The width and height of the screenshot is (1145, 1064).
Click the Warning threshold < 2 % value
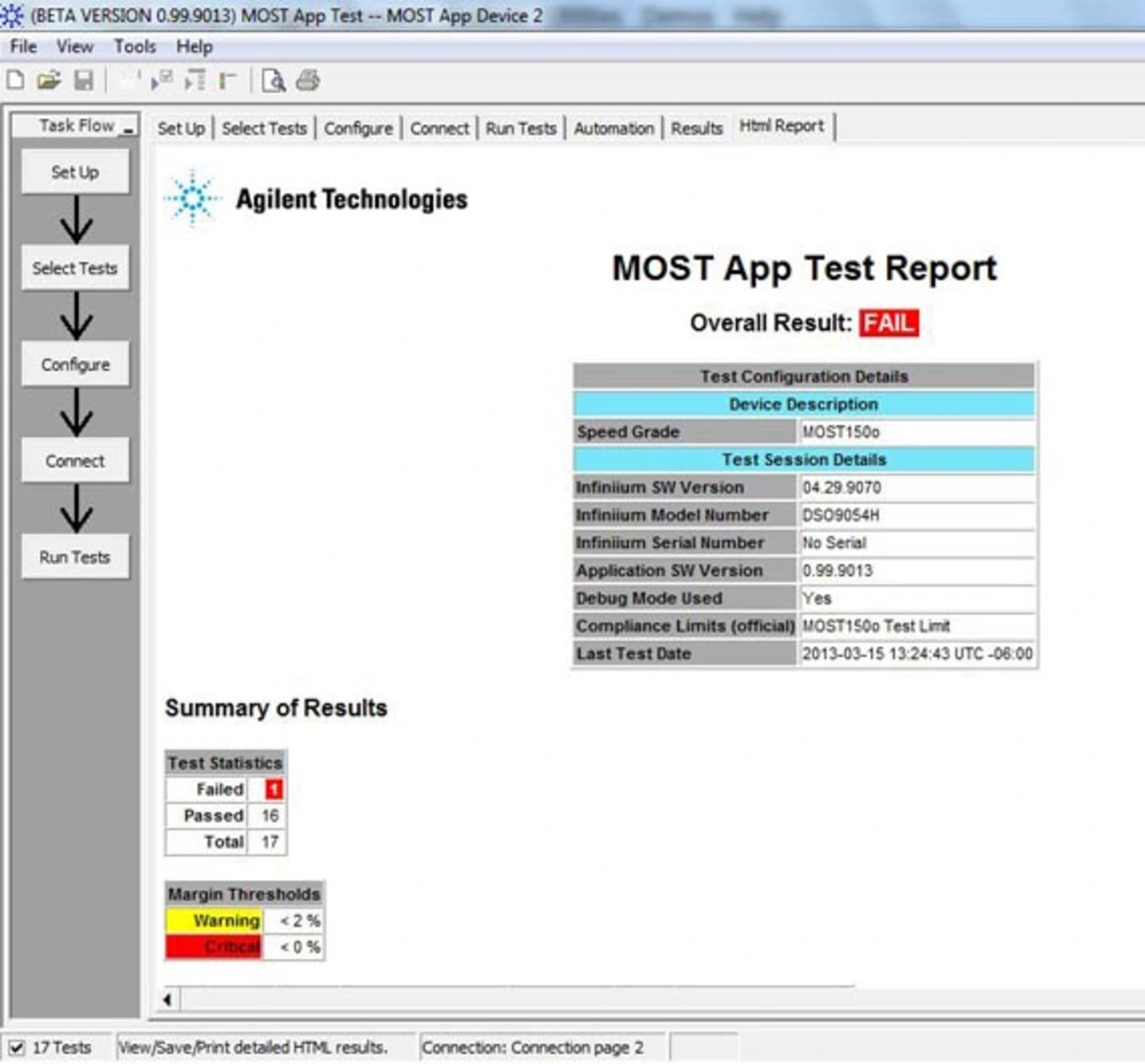294,921
